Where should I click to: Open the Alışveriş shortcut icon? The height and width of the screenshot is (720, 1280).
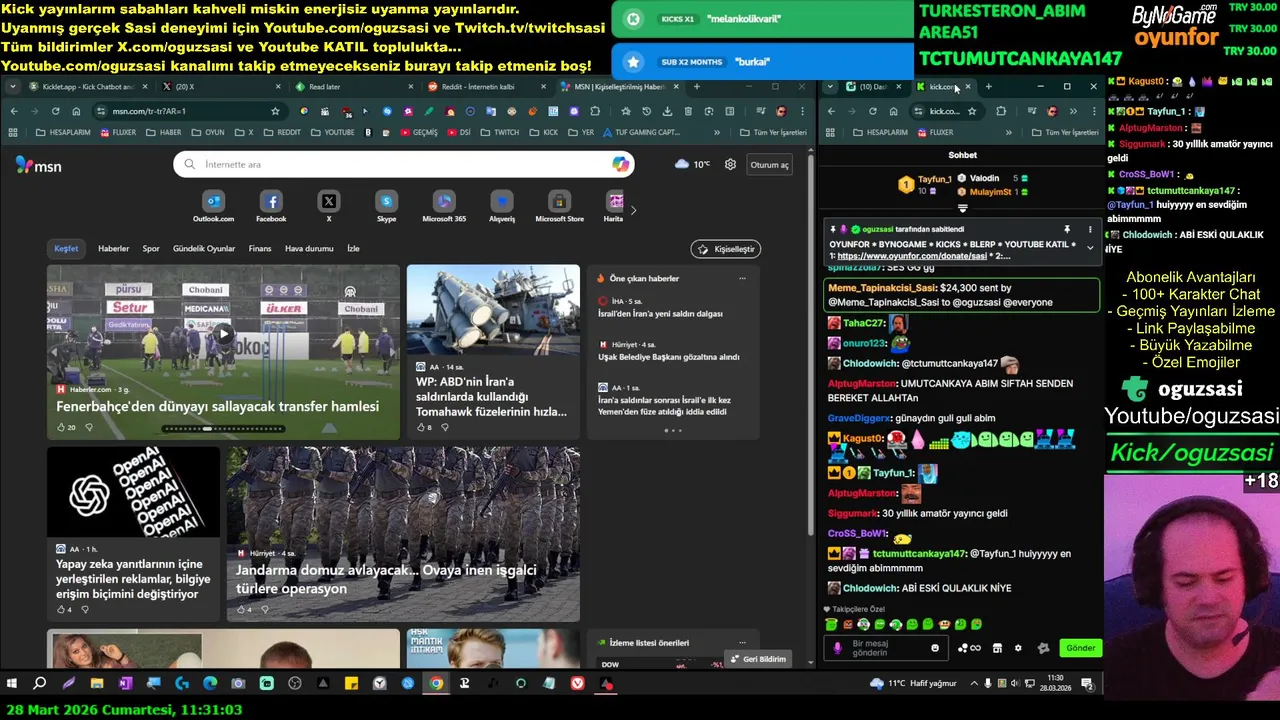(502, 202)
